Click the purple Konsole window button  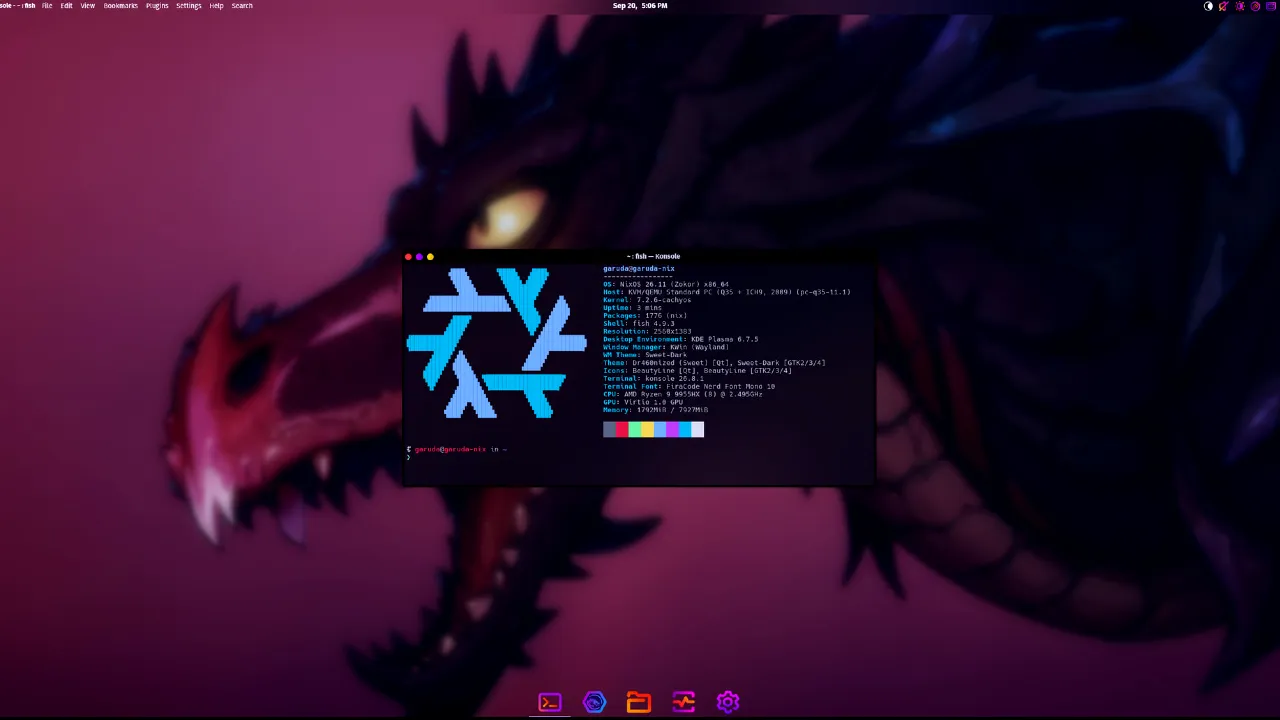point(419,257)
